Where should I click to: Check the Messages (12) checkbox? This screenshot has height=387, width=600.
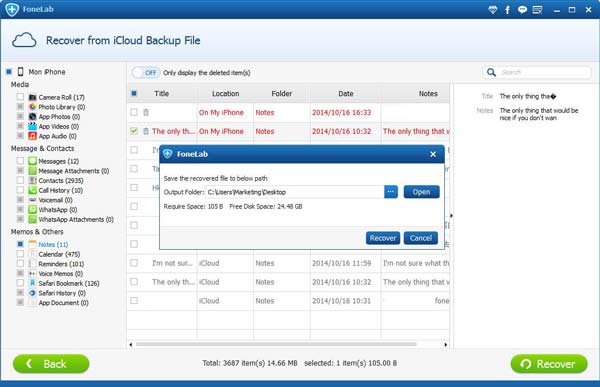20,161
